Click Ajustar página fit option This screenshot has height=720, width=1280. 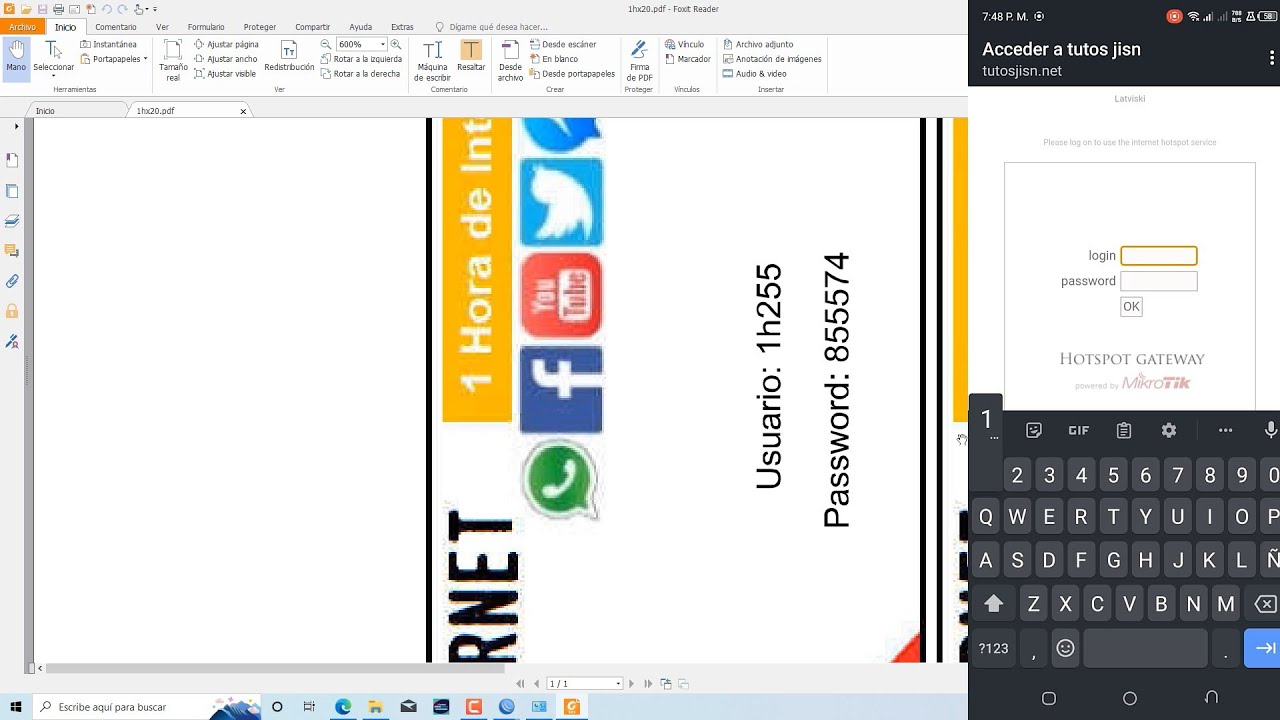point(227,45)
